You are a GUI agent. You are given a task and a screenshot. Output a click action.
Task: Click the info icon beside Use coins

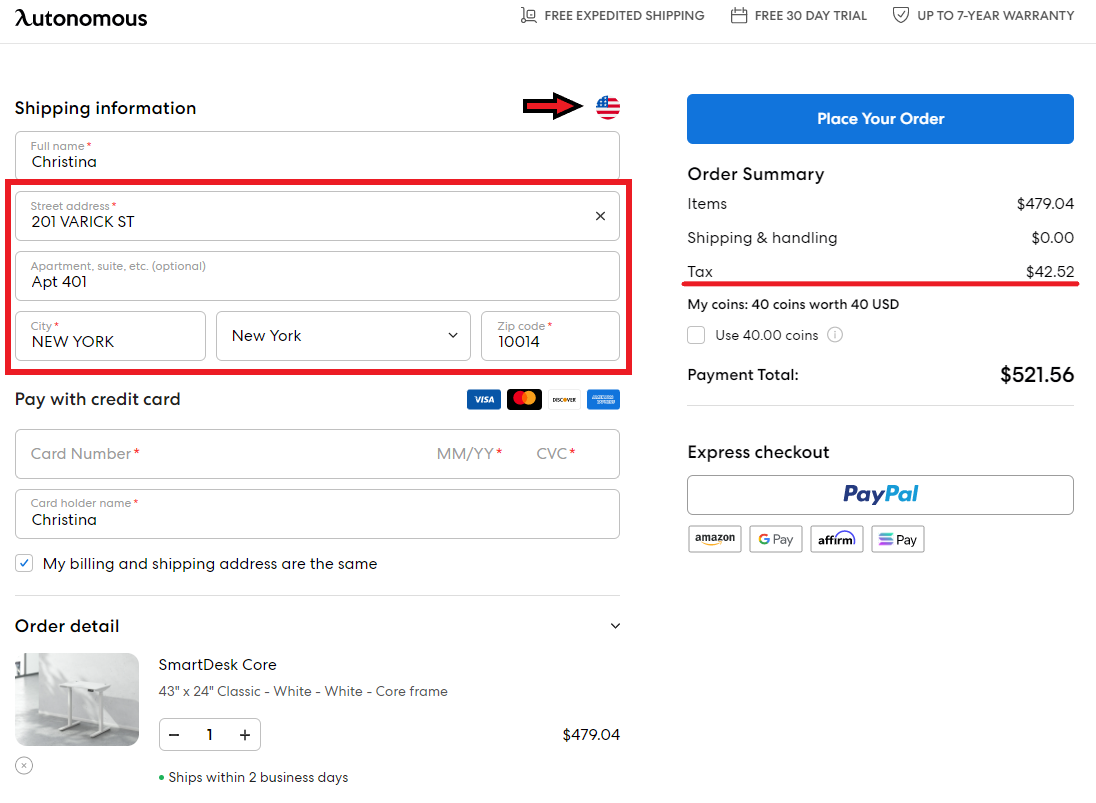click(x=835, y=335)
